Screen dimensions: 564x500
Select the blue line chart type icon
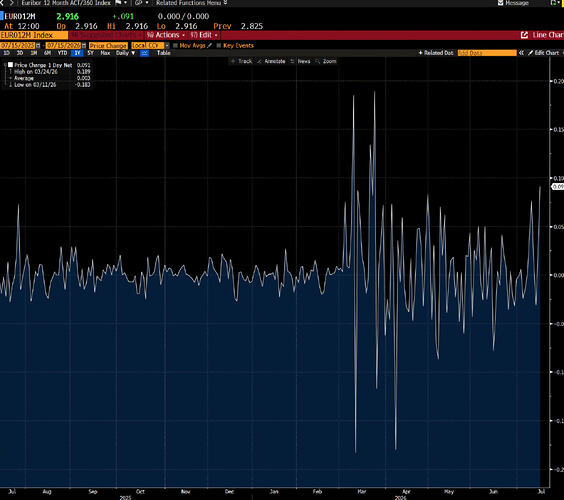tap(144, 53)
